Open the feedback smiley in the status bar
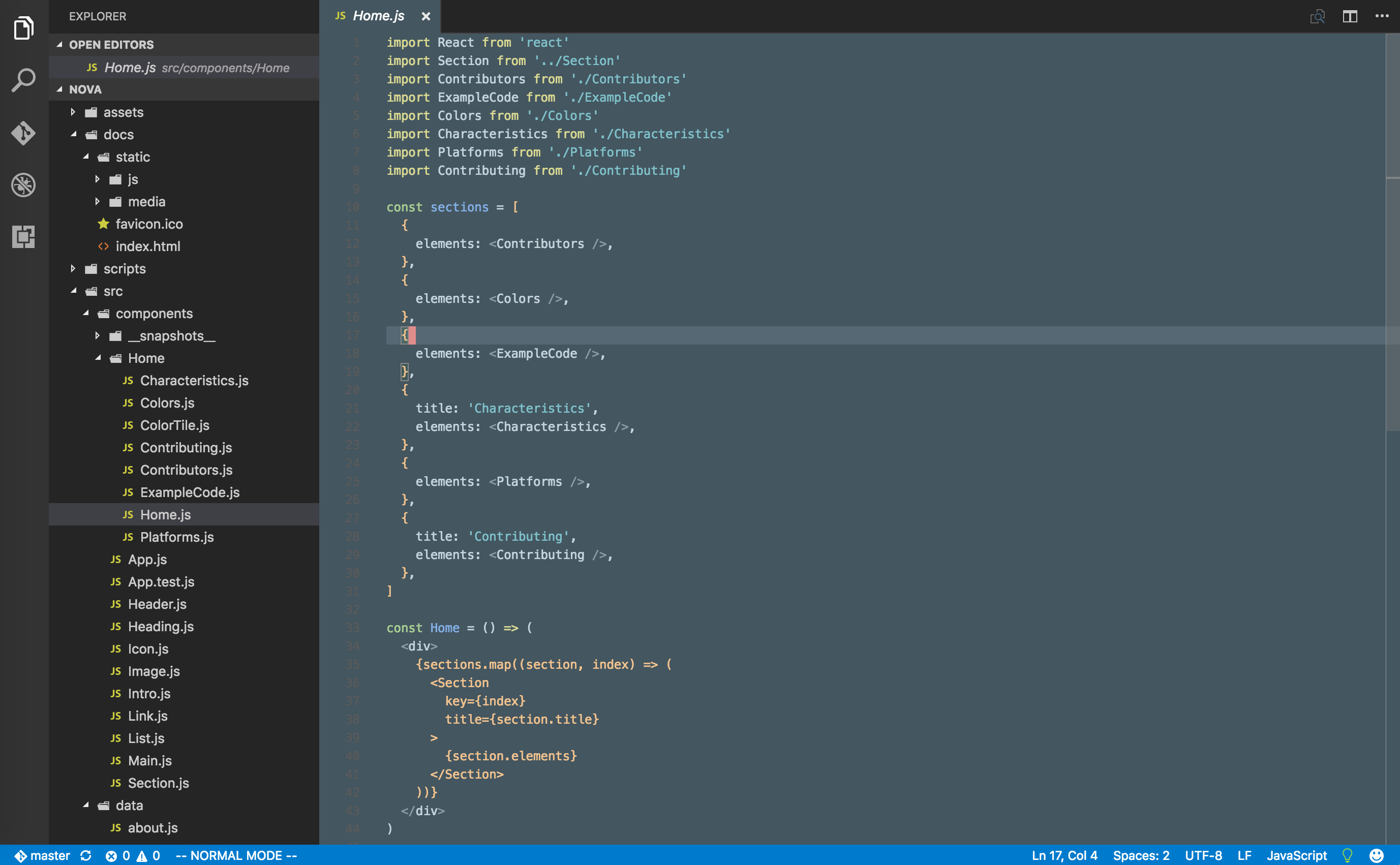Image resolution: width=1400 pixels, height=865 pixels. click(x=1377, y=855)
